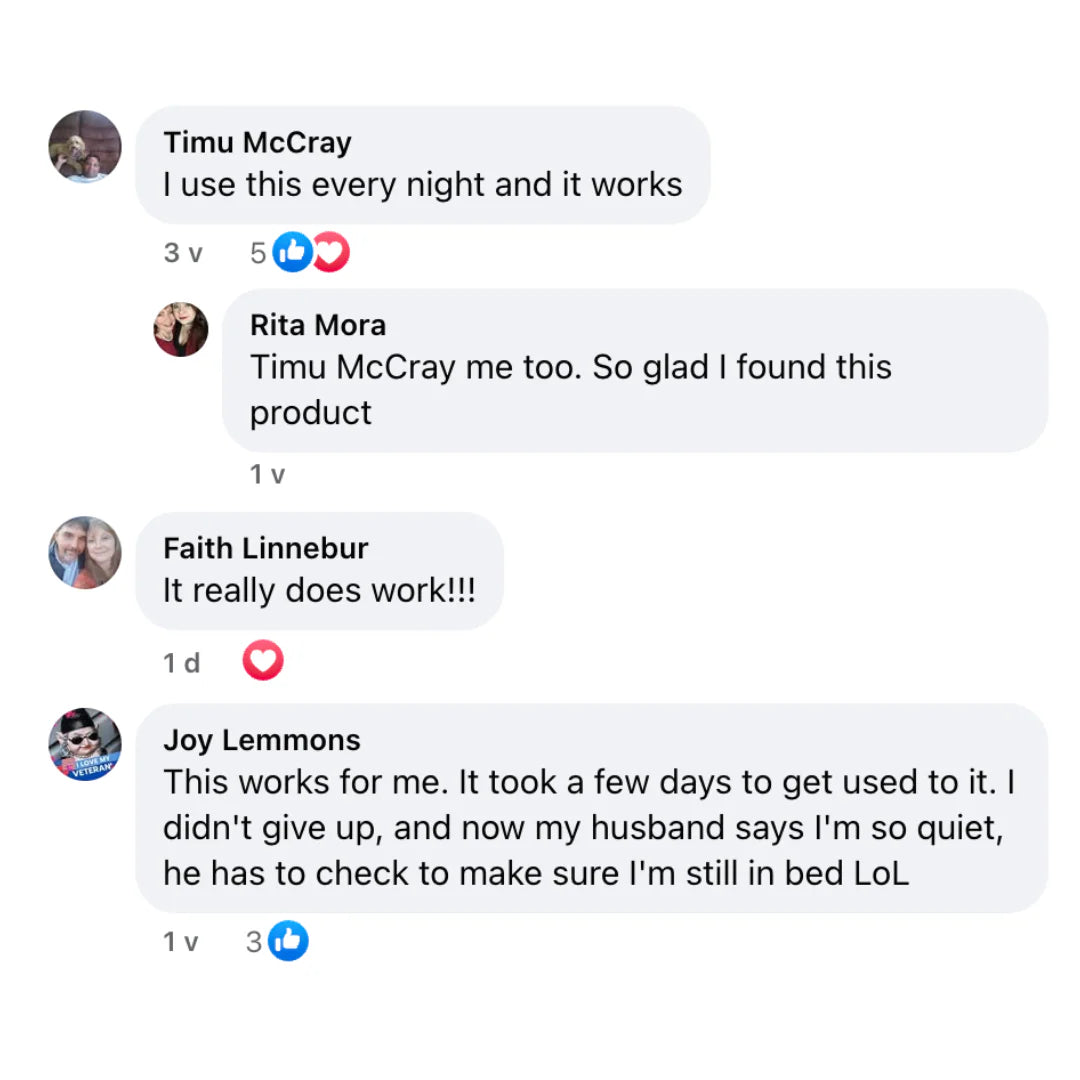Click the thumbs-up reaction under Joy Lemmons's comment
Screen dimensions: 1080x1080
pyautogui.click(x=289, y=940)
